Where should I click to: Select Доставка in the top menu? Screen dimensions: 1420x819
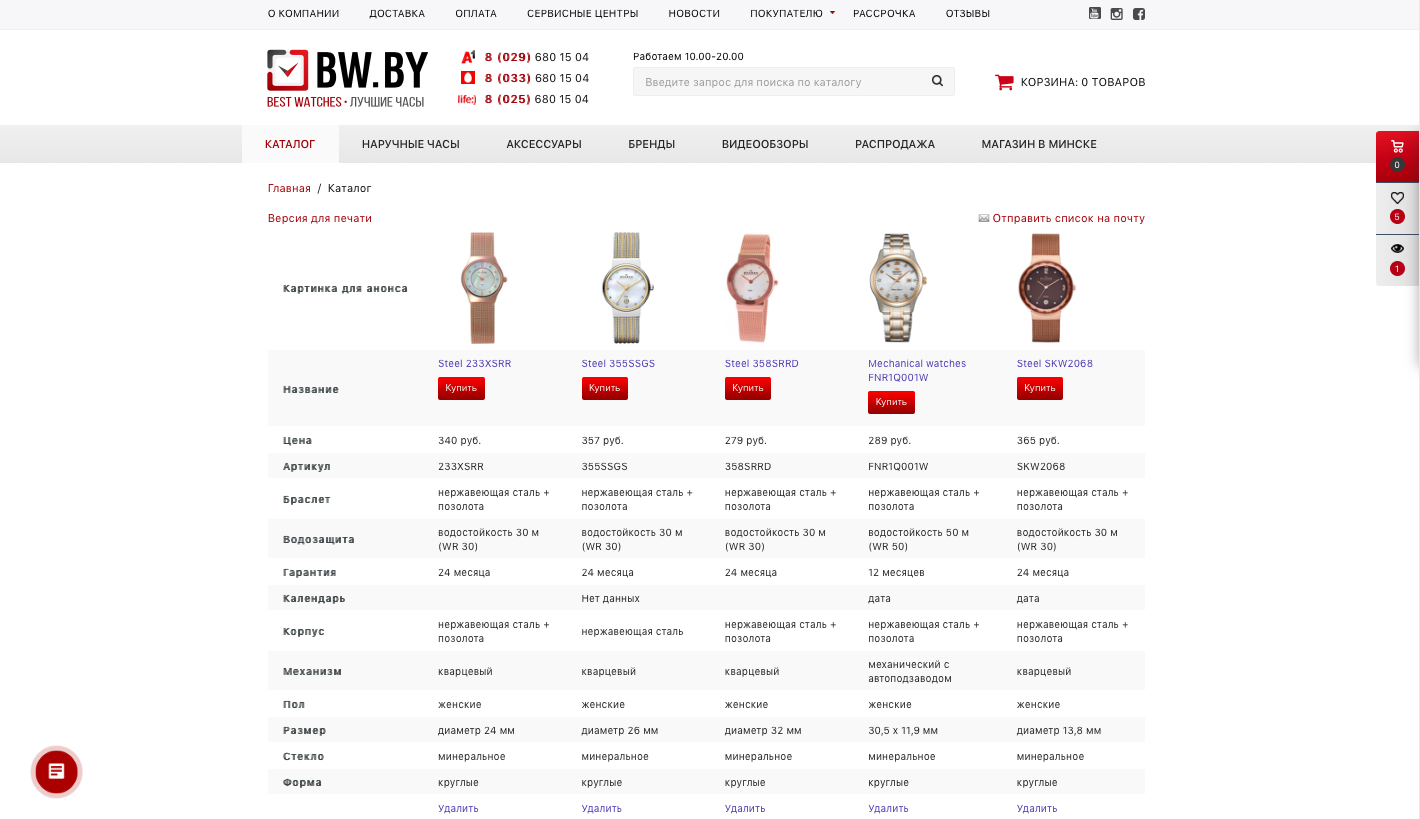pos(397,13)
